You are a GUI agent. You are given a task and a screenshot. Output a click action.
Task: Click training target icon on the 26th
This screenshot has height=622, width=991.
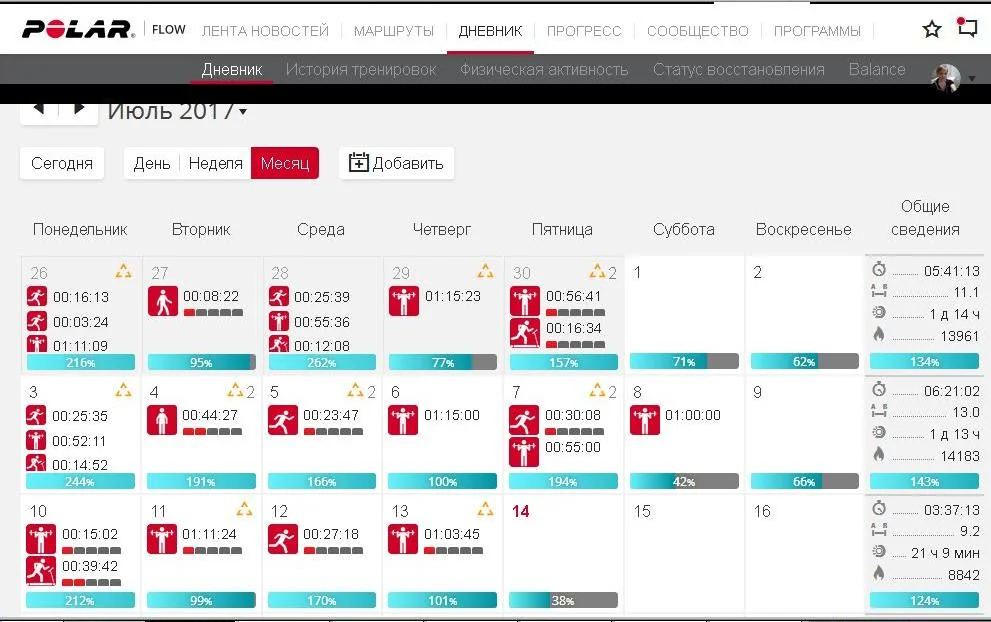pyautogui.click(x=124, y=272)
